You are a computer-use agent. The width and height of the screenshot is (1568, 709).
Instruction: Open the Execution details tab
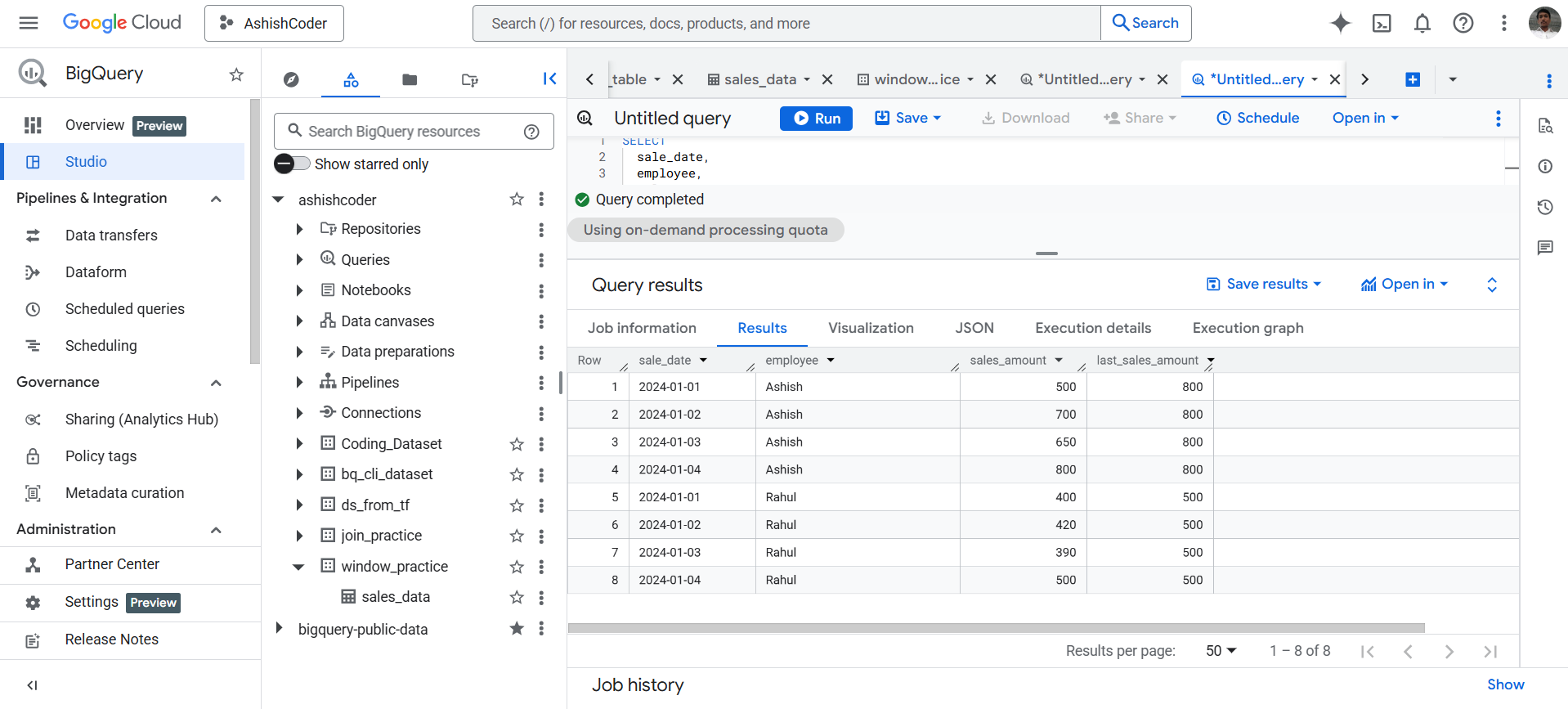coord(1093,328)
